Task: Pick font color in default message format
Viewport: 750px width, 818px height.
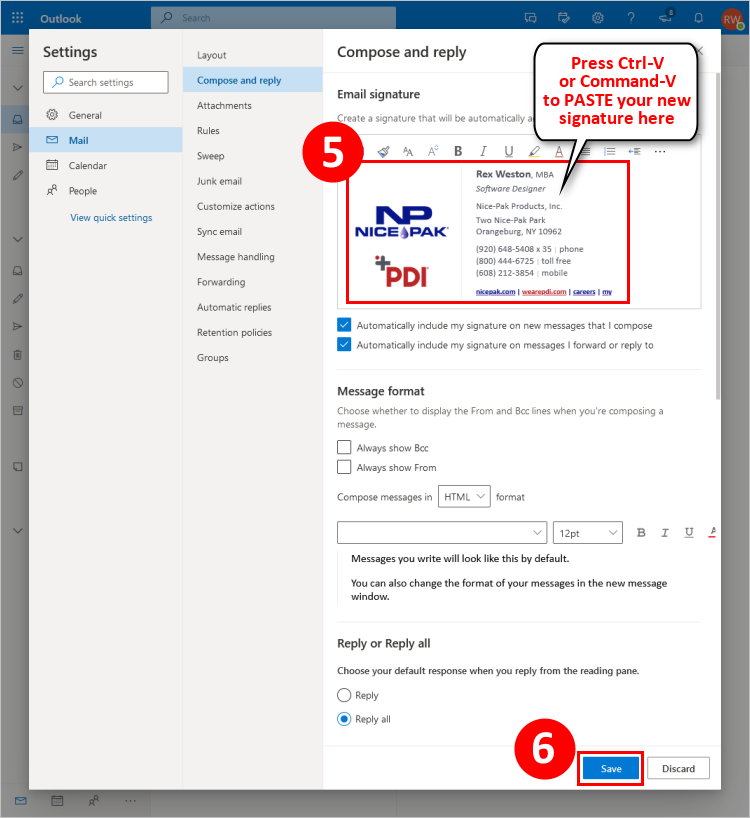Action: (x=712, y=533)
